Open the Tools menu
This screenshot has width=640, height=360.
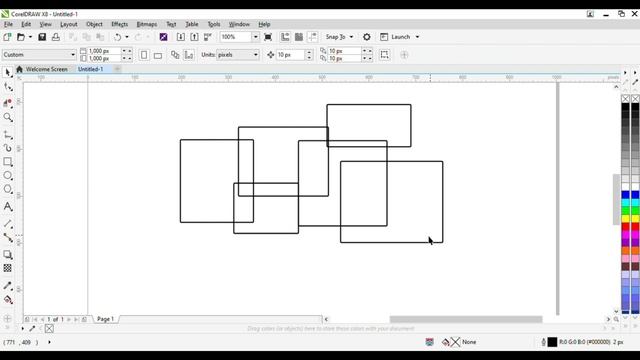pos(214,24)
